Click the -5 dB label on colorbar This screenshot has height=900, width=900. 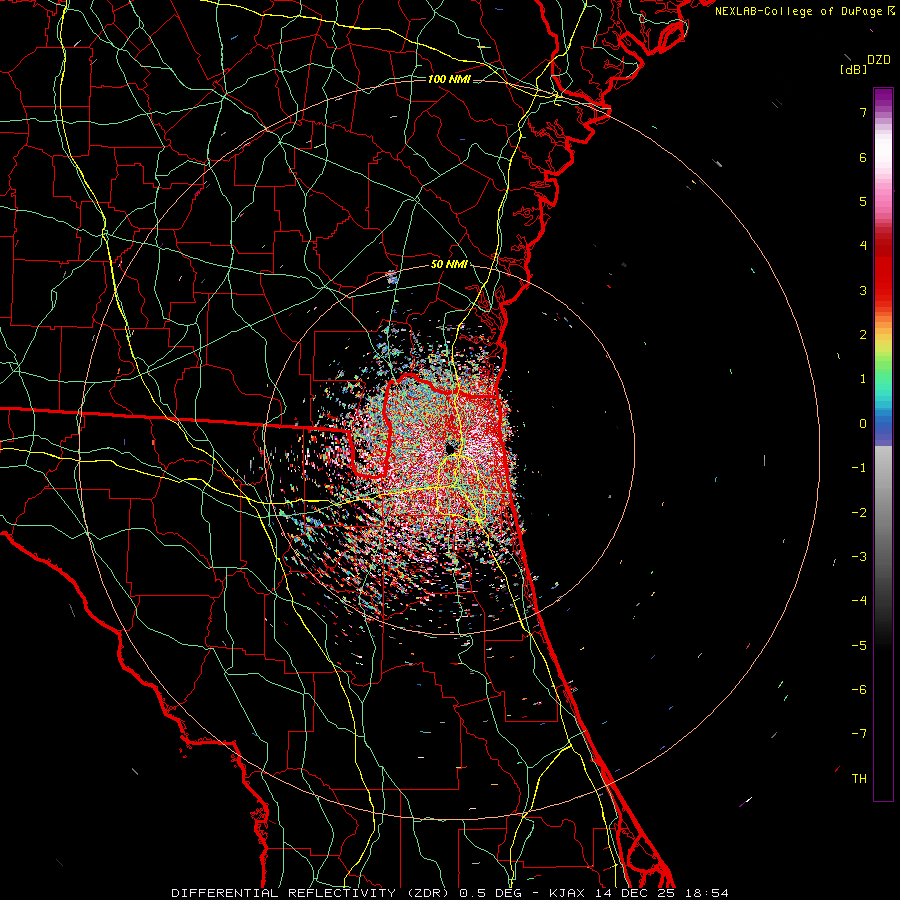pos(859,645)
